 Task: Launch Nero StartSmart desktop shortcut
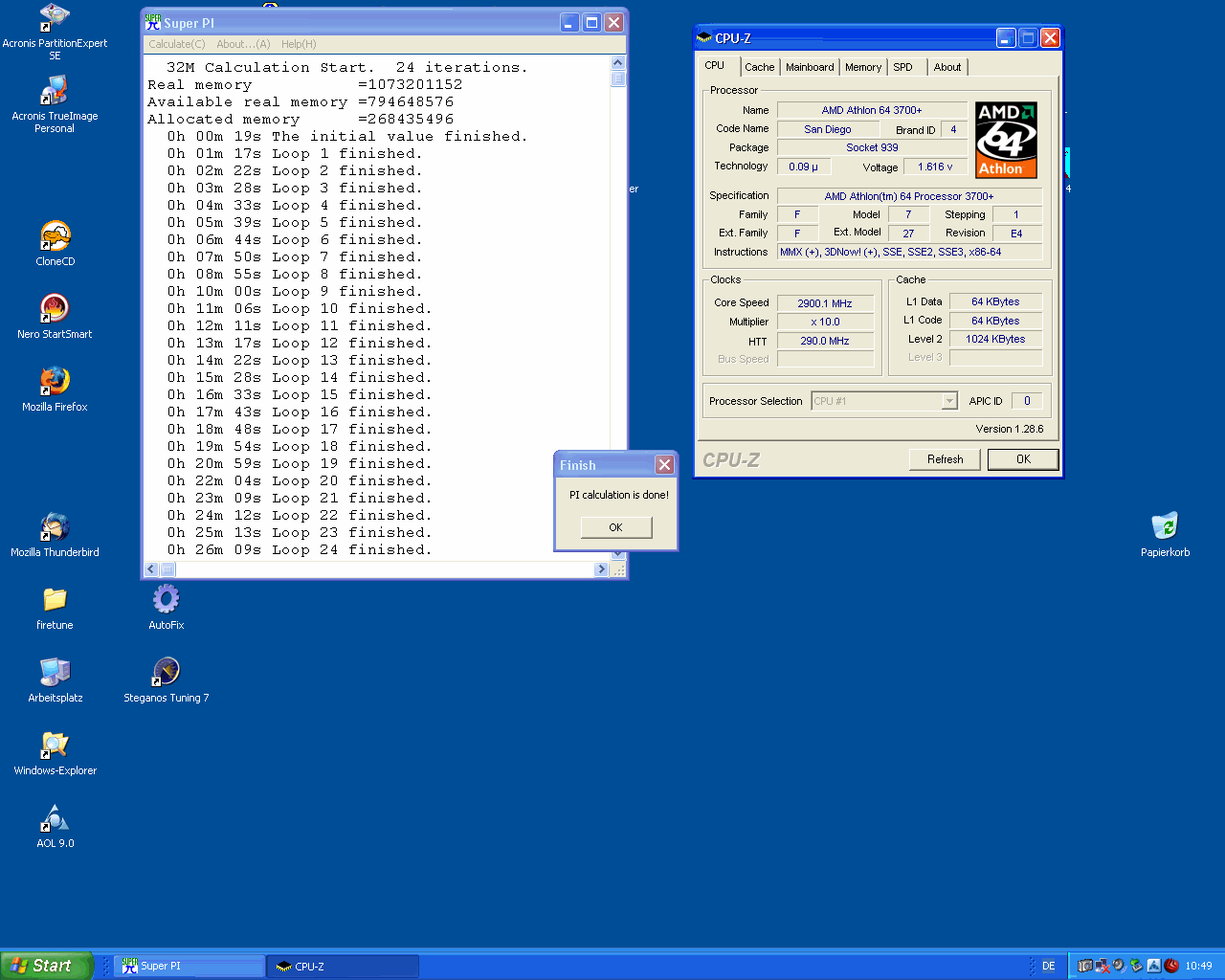pos(55,309)
